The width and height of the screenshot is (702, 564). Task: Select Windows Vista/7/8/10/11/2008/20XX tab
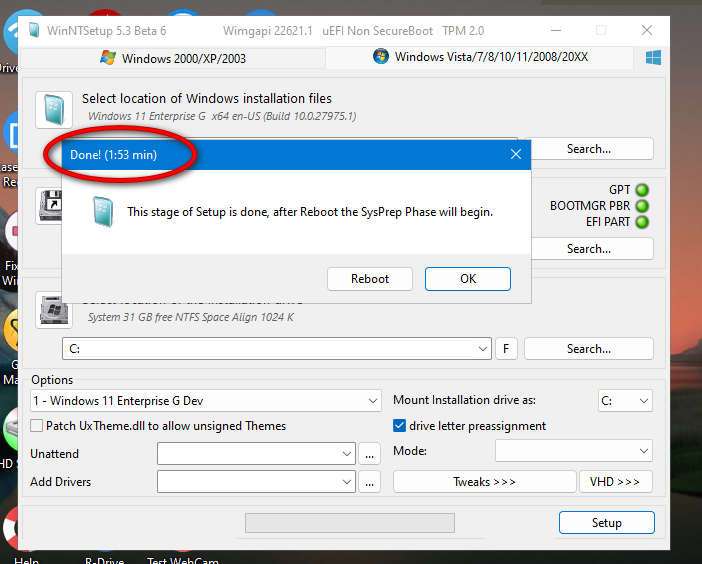point(480,57)
